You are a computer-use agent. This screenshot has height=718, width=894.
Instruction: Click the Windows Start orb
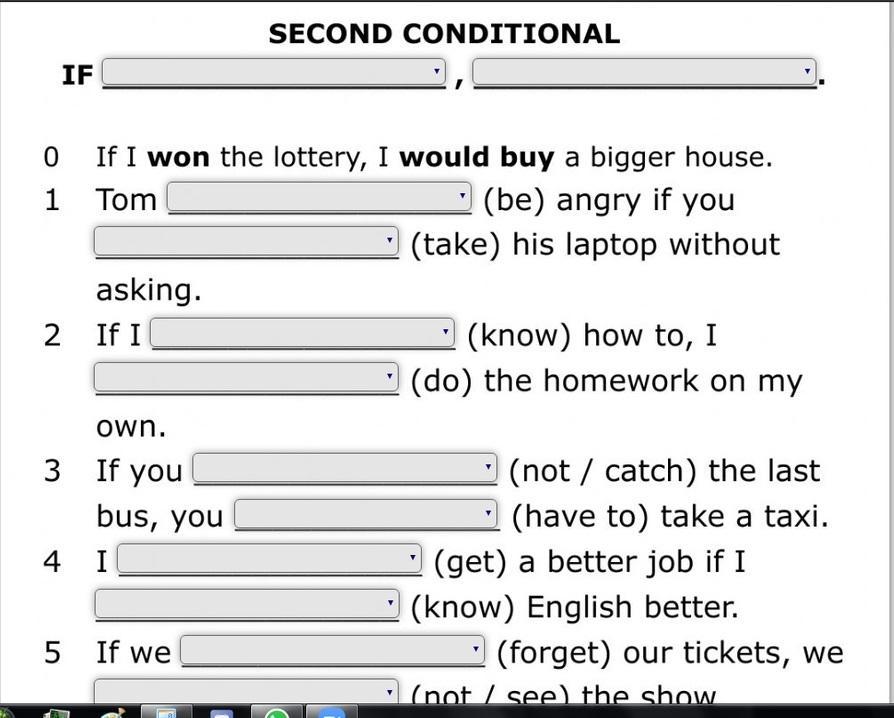(8, 713)
